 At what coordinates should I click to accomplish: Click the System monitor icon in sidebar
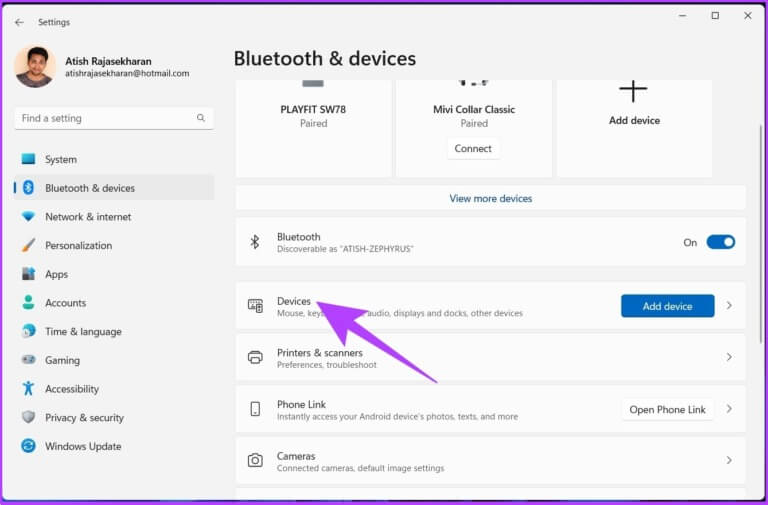pyautogui.click(x=28, y=159)
